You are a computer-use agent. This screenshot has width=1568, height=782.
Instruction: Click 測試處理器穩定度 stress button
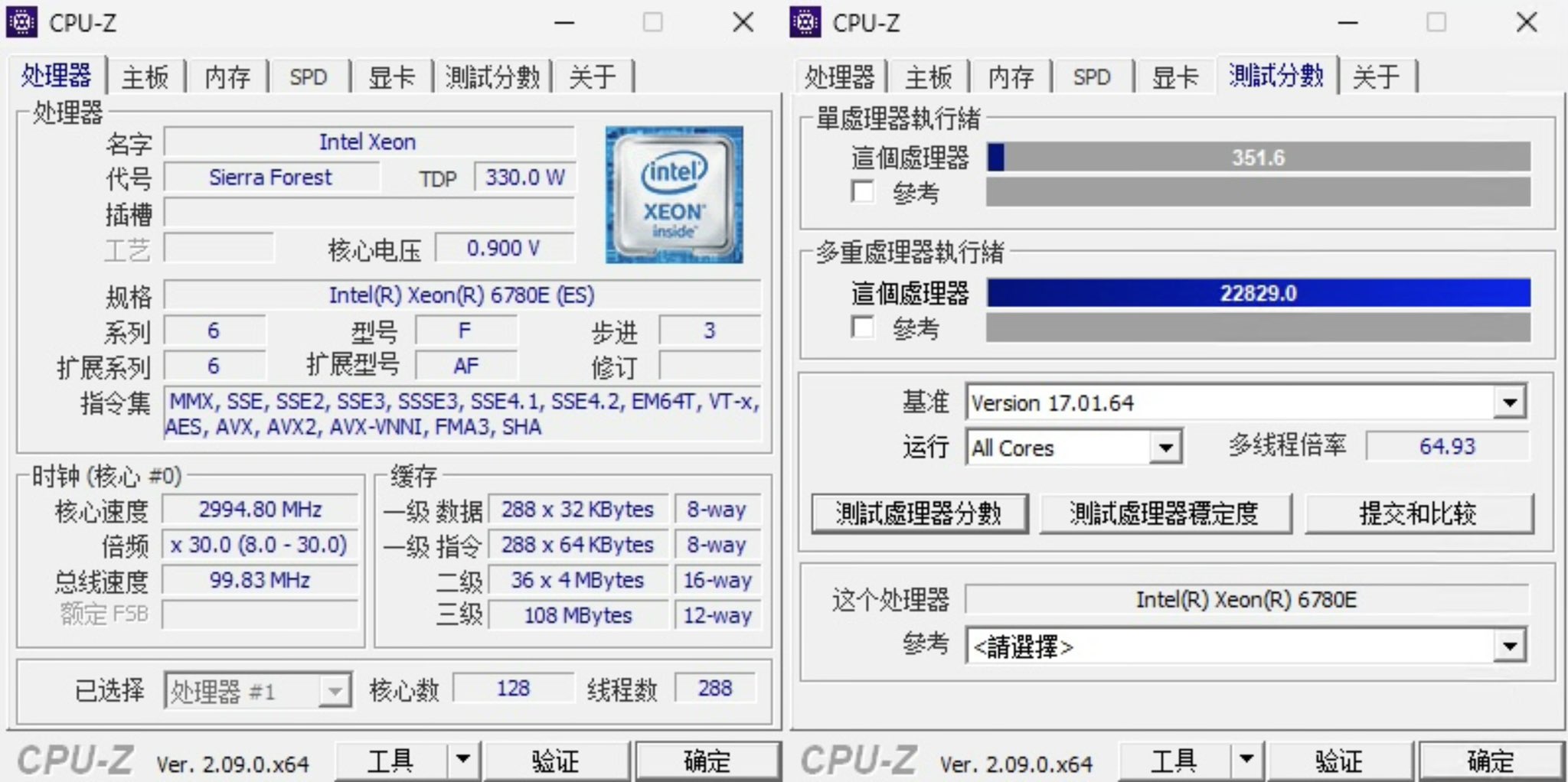(1165, 513)
